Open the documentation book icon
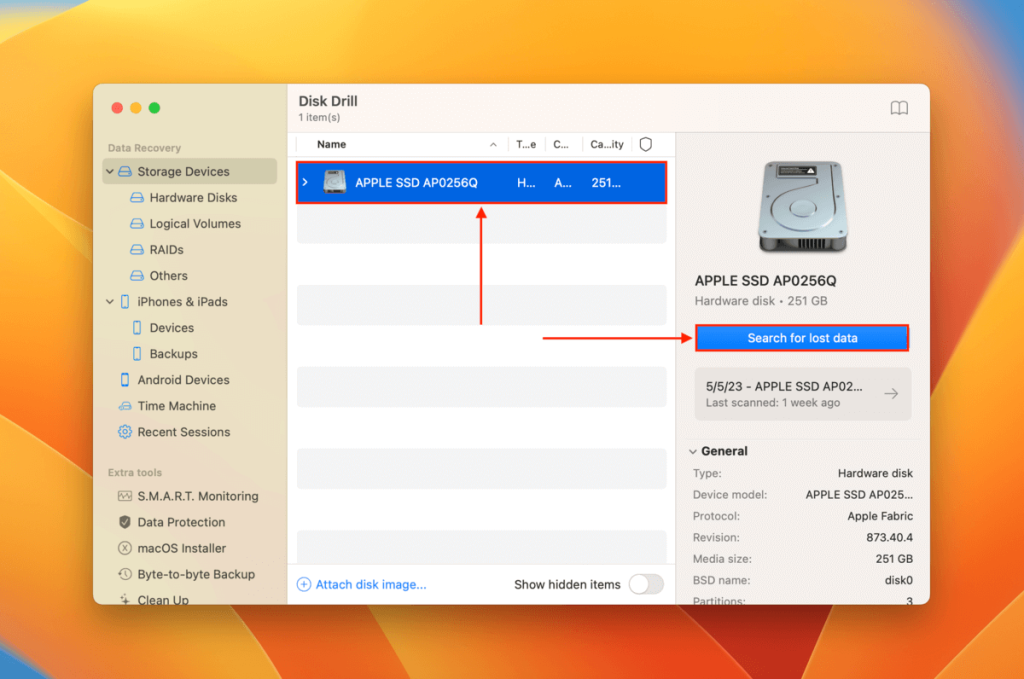1024x679 pixels. [899, 107]
